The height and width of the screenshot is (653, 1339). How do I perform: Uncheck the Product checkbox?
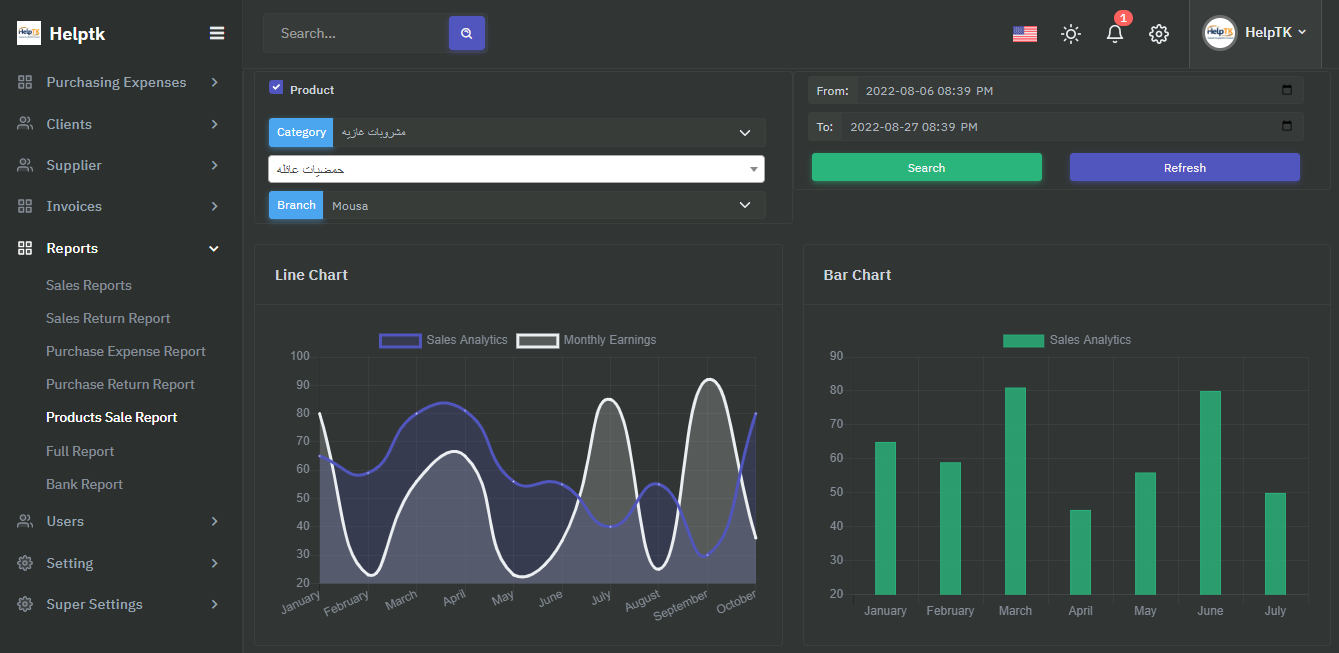click(276, 88)
